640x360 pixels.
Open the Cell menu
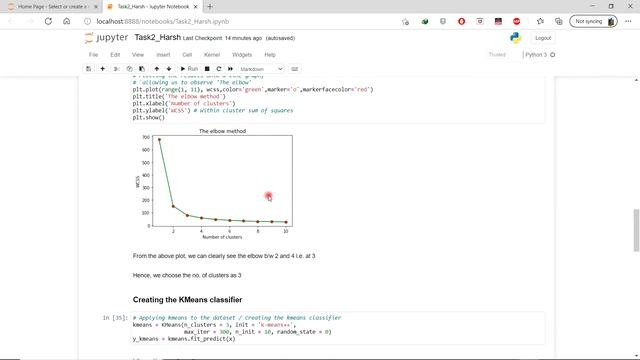click(187, 55)
